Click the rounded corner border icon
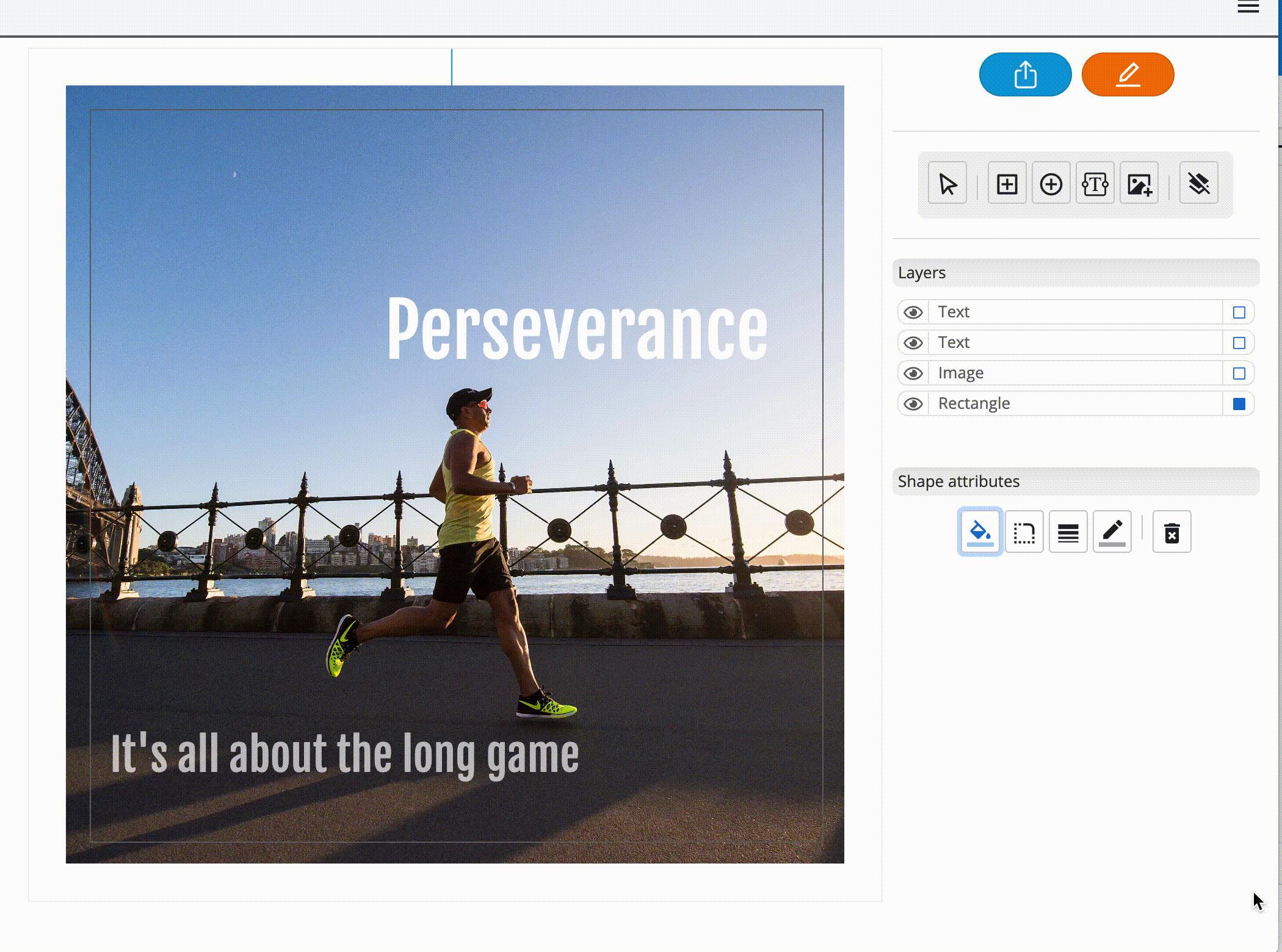 1024,532
